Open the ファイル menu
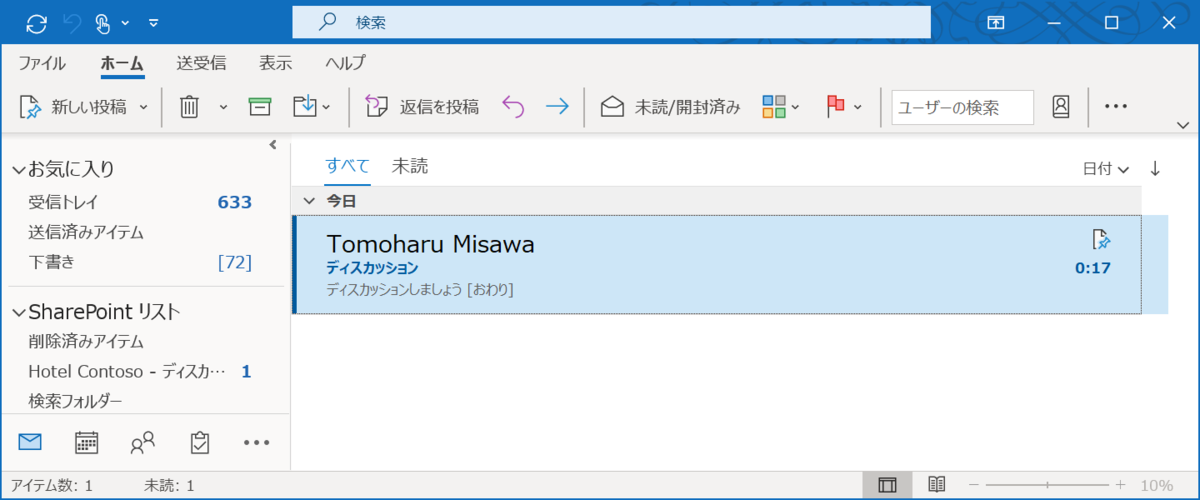The width and height of the screenshot is (1200, 500). [42, 63]
